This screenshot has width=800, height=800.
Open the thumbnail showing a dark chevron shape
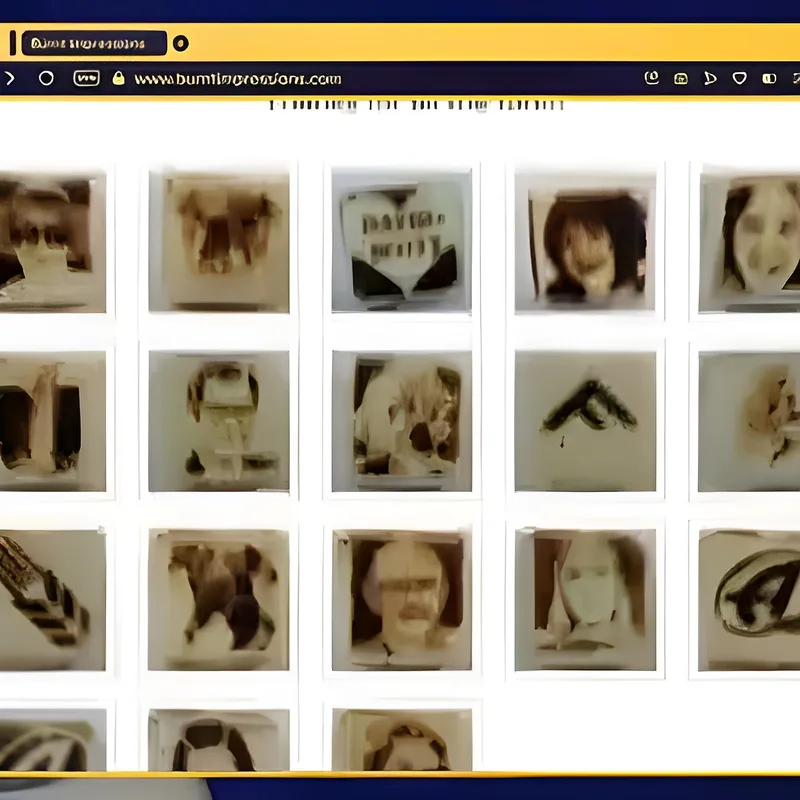click(x=585, y=421)
